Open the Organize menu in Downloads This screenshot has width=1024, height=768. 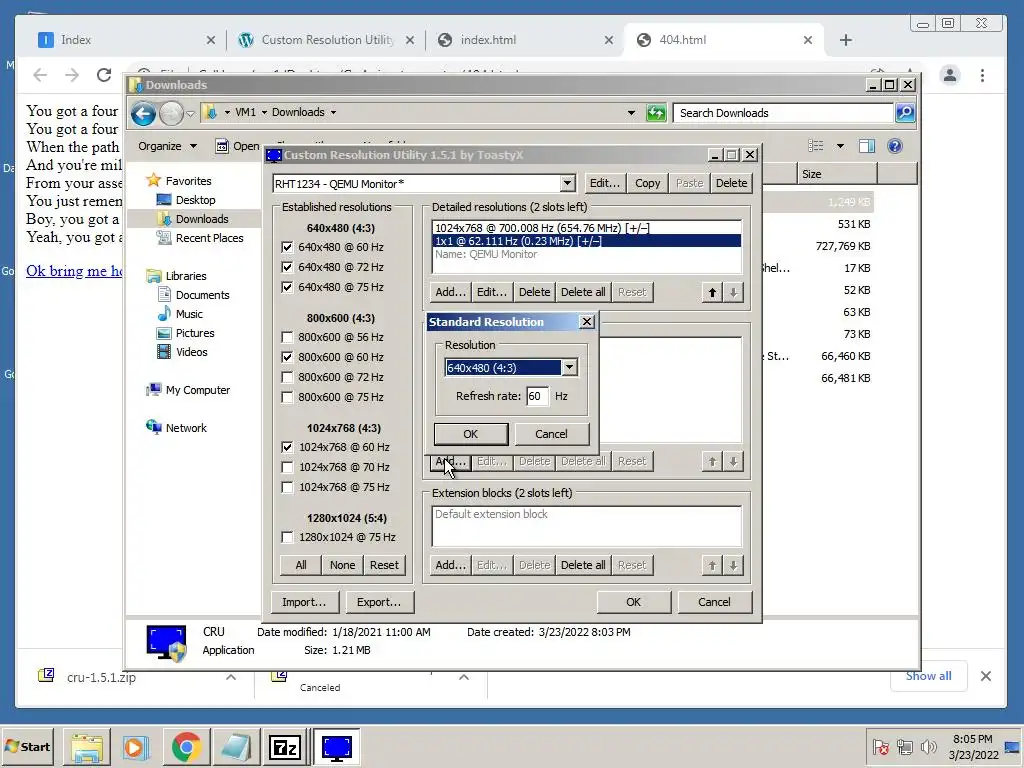click(167, 146)
